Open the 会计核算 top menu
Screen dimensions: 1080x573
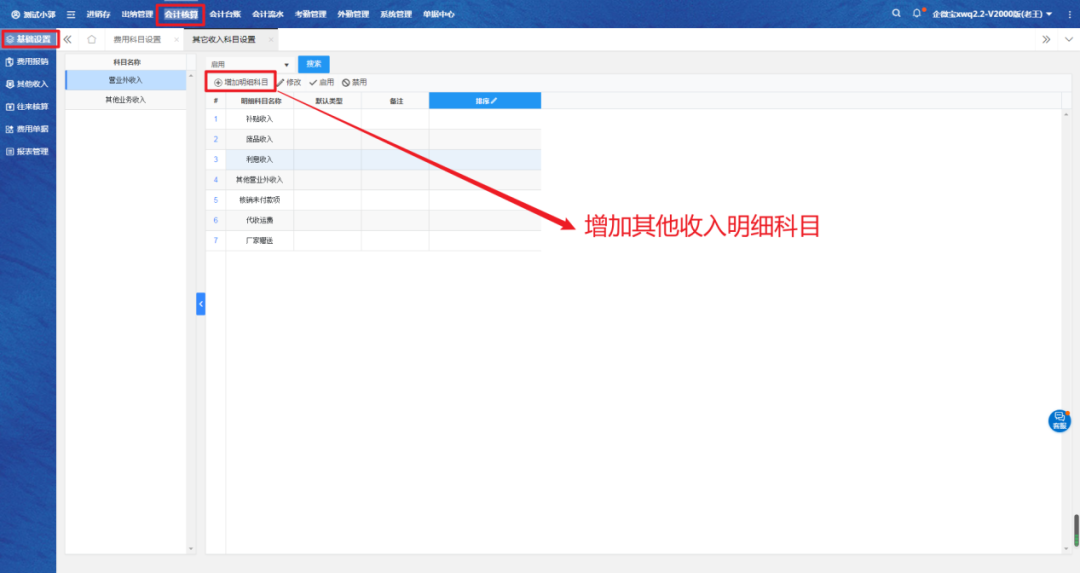[181, 14]
